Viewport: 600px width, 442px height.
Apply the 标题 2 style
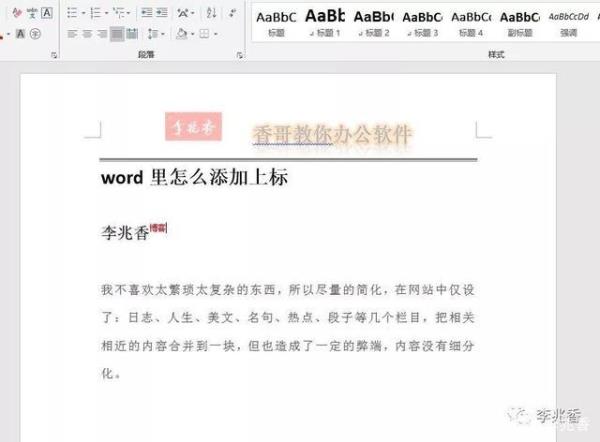(x=374, y=24)
